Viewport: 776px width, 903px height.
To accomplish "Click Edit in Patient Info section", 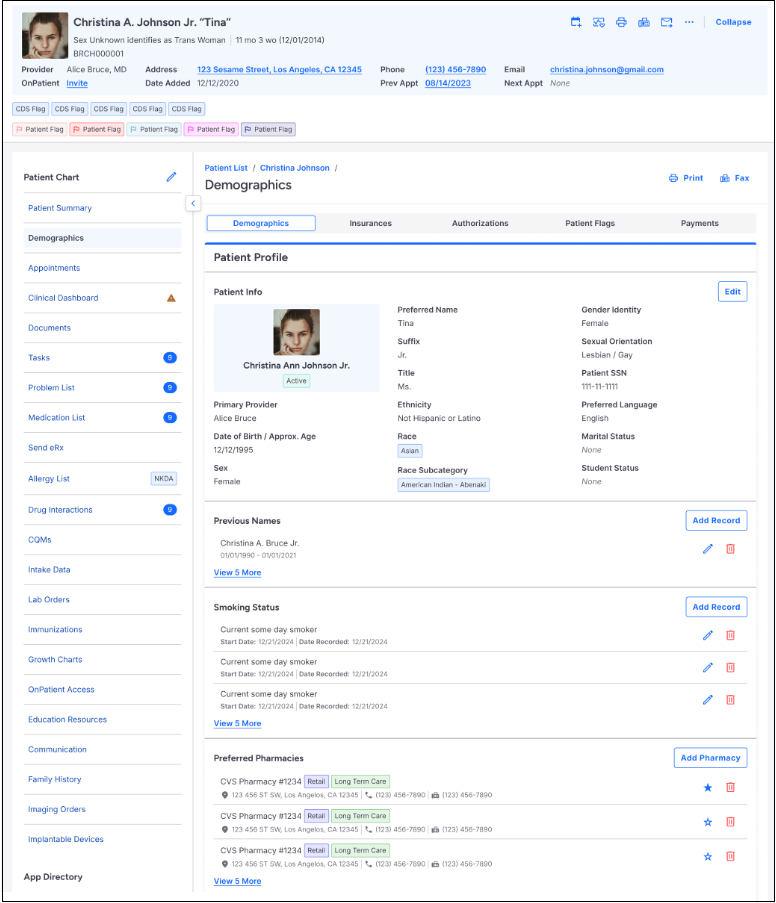I will 732,291.
